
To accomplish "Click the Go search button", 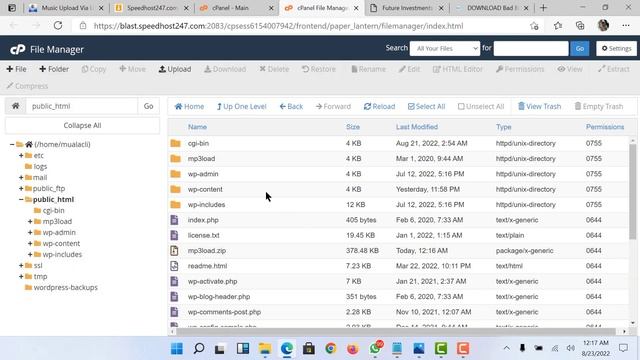I will pyautogui.click(x=580, y=49).
